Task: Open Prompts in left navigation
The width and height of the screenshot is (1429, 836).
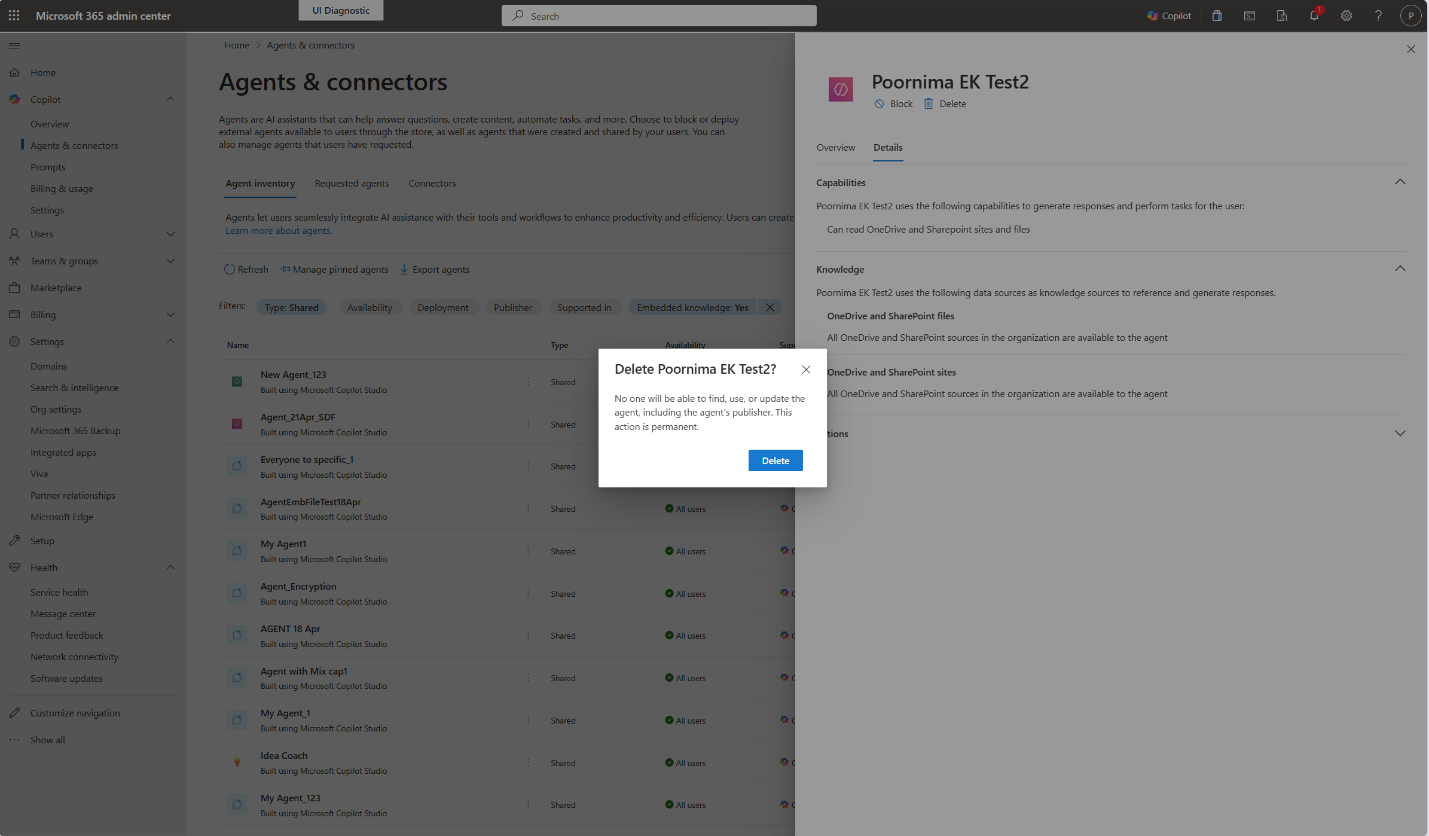Action: (x=48, y=167)
